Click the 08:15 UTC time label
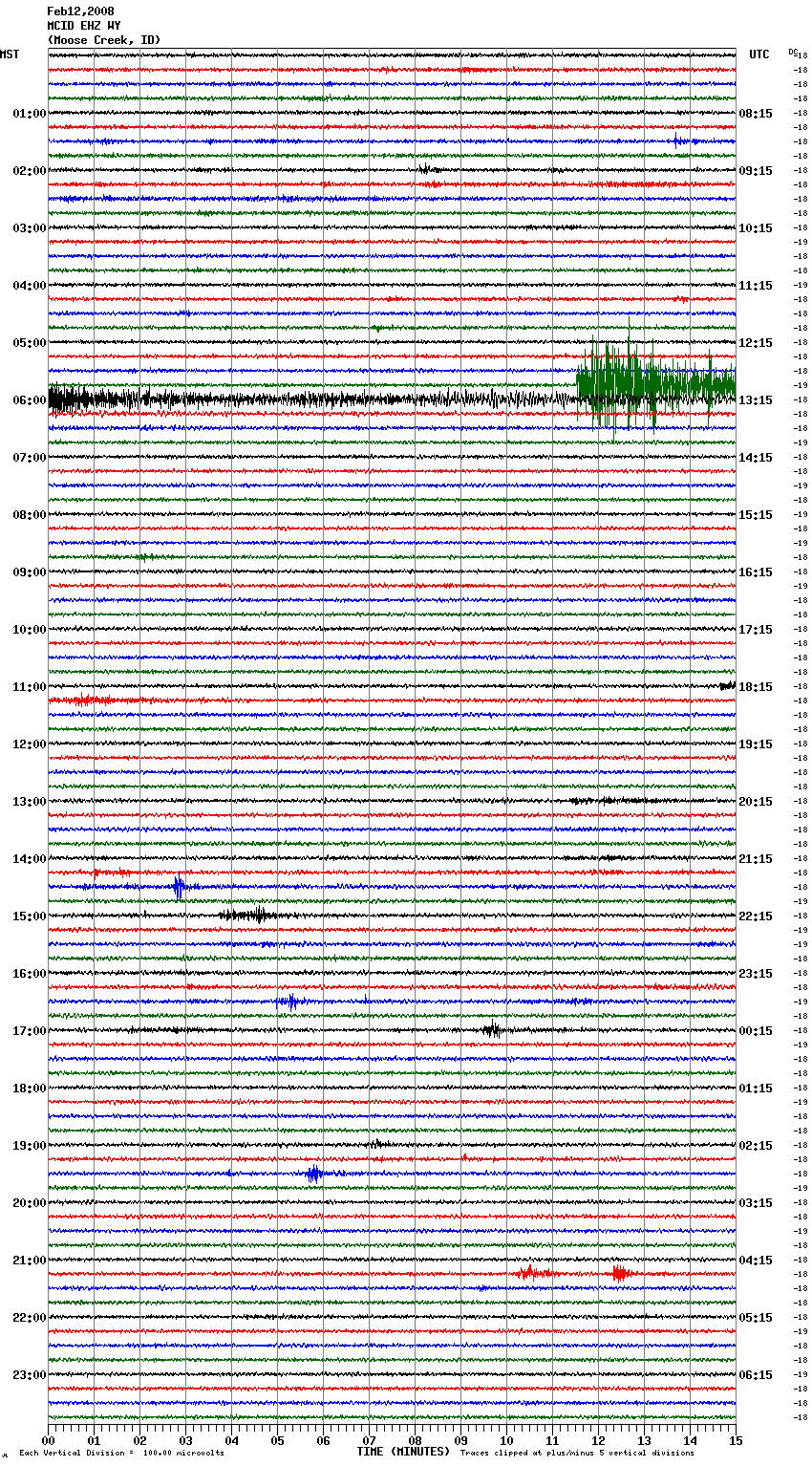 (756, 114)
